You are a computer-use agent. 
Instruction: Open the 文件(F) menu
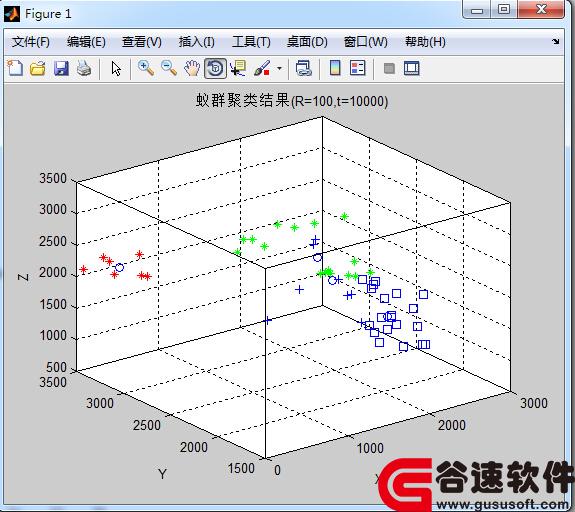pos(31,42)
